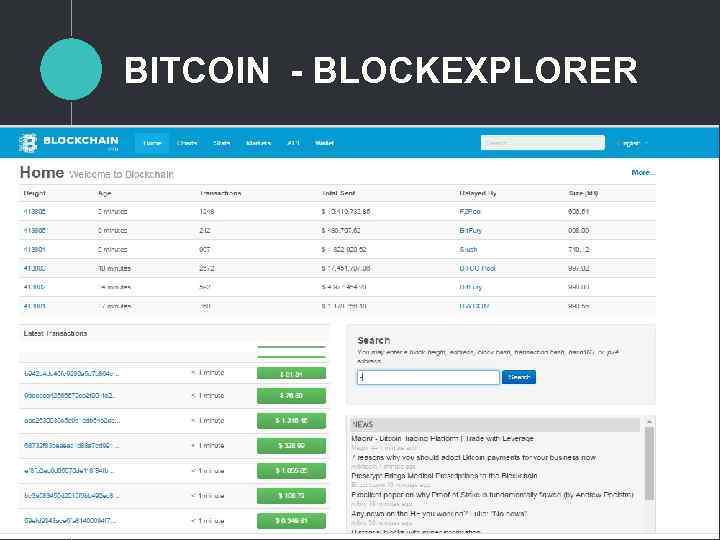Click the Relayed By column header
Image resolution: width=720 pixels, height=540 pixels.
point(478,193)
